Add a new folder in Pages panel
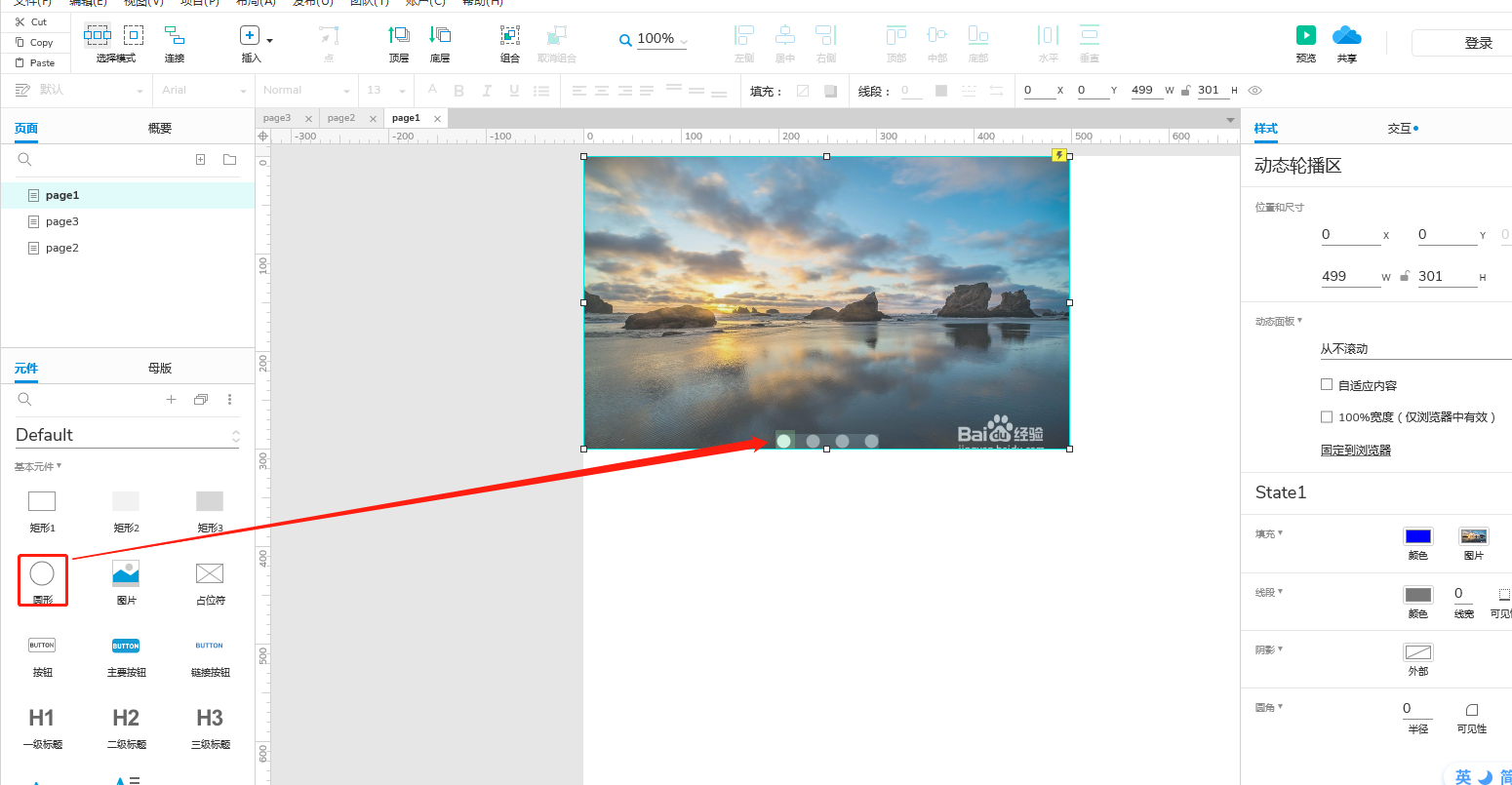The height and width of the screenshot is (785, 1512). click(230, 159)
